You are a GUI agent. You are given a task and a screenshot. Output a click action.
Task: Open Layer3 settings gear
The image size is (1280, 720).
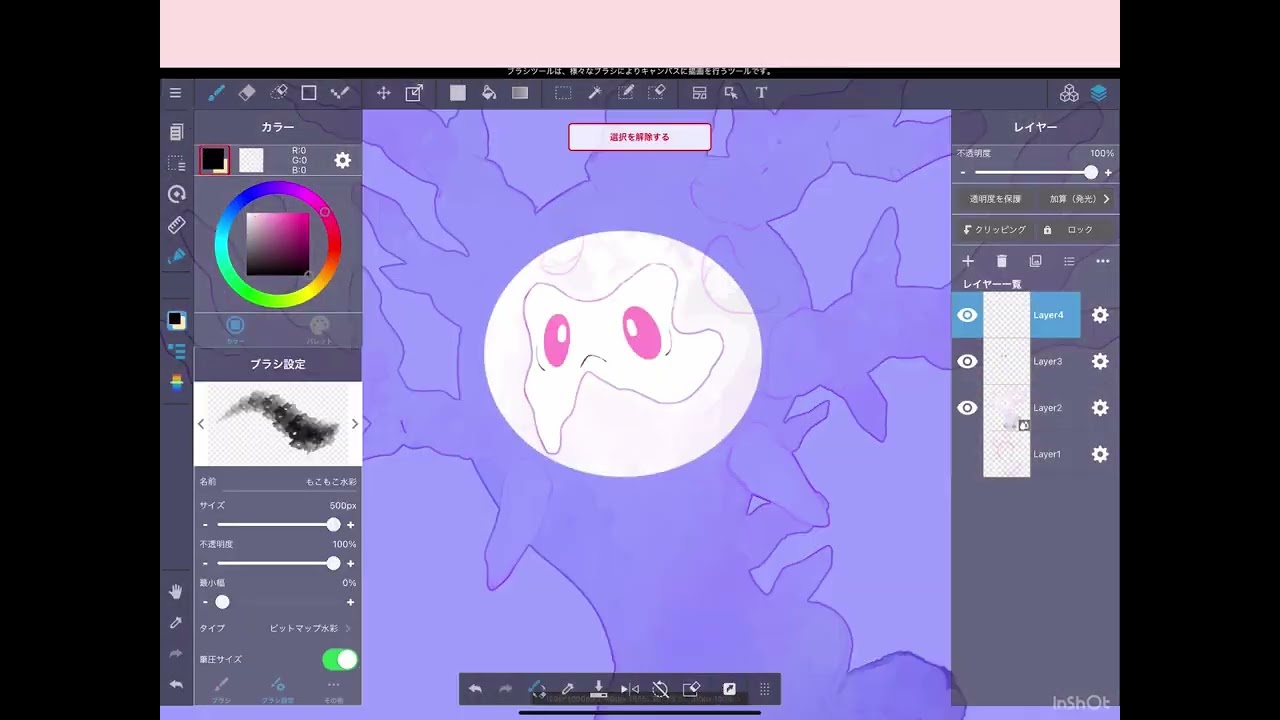click(1100, 361)
